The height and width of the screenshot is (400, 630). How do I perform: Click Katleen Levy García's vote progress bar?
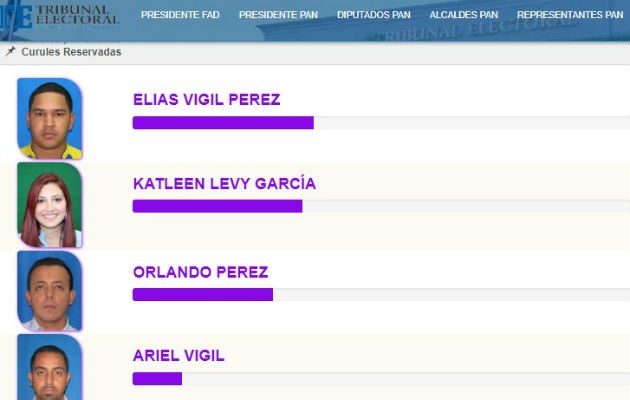217,206
